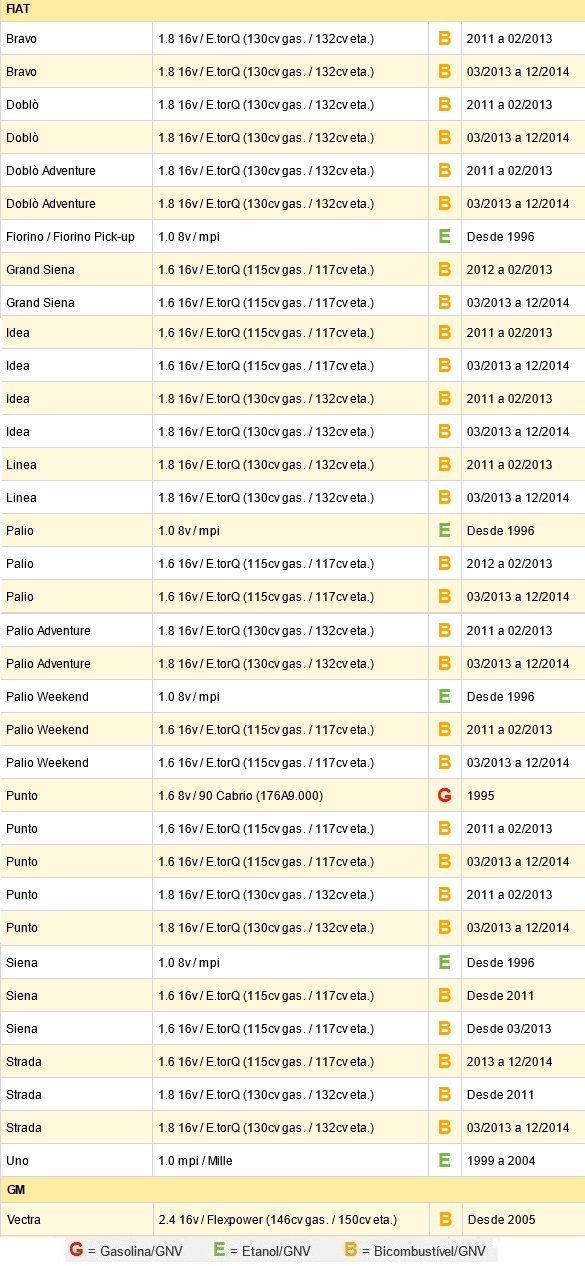Click the E fuel icon in Fiorino row

[x=444, y=237]
